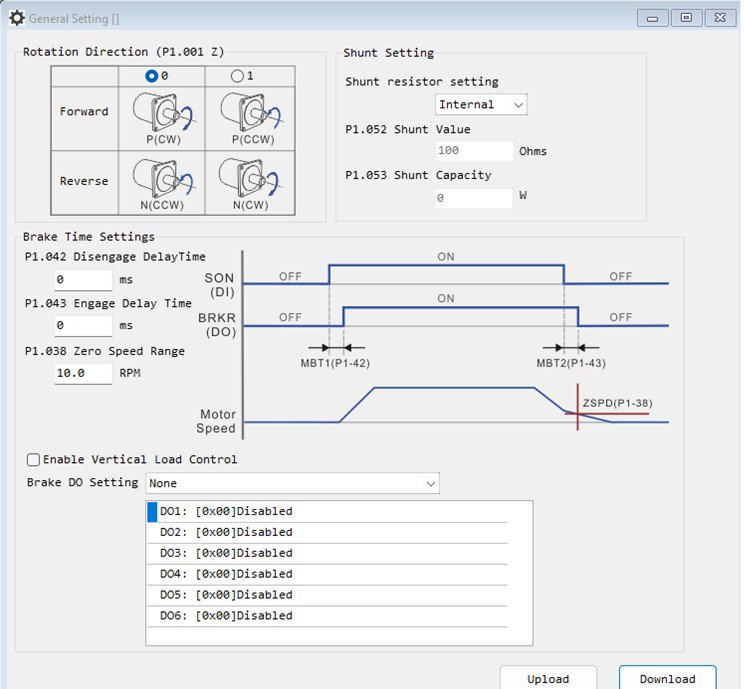Expand the Brake DO Setting dropdown
Image resolution: width=744 pixels, height=689 pixels.
pyautogui.click(x=292, y=483)
